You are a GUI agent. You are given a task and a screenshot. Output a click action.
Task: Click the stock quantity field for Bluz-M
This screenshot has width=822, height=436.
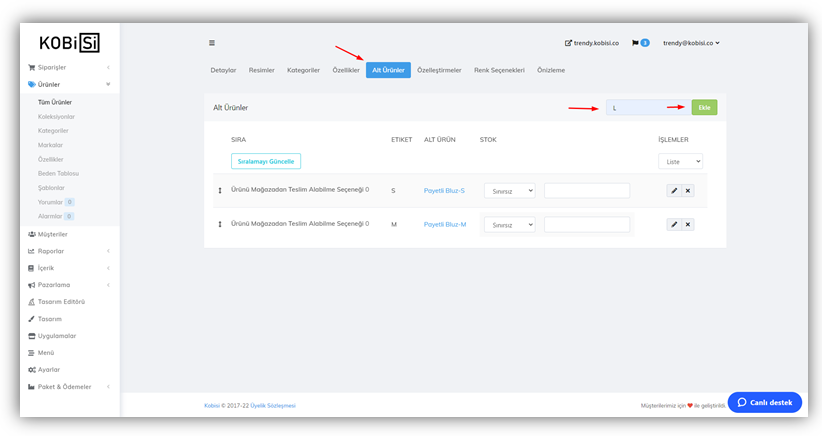(x=587, y=224)
